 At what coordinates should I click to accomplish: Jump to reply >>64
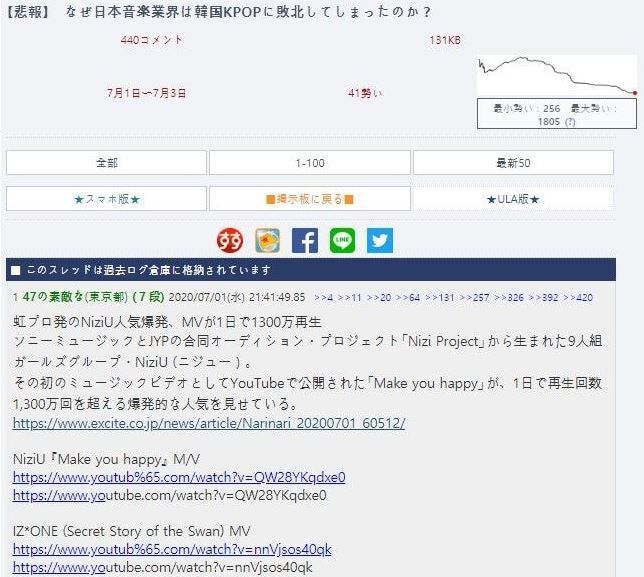click(408, 297)
